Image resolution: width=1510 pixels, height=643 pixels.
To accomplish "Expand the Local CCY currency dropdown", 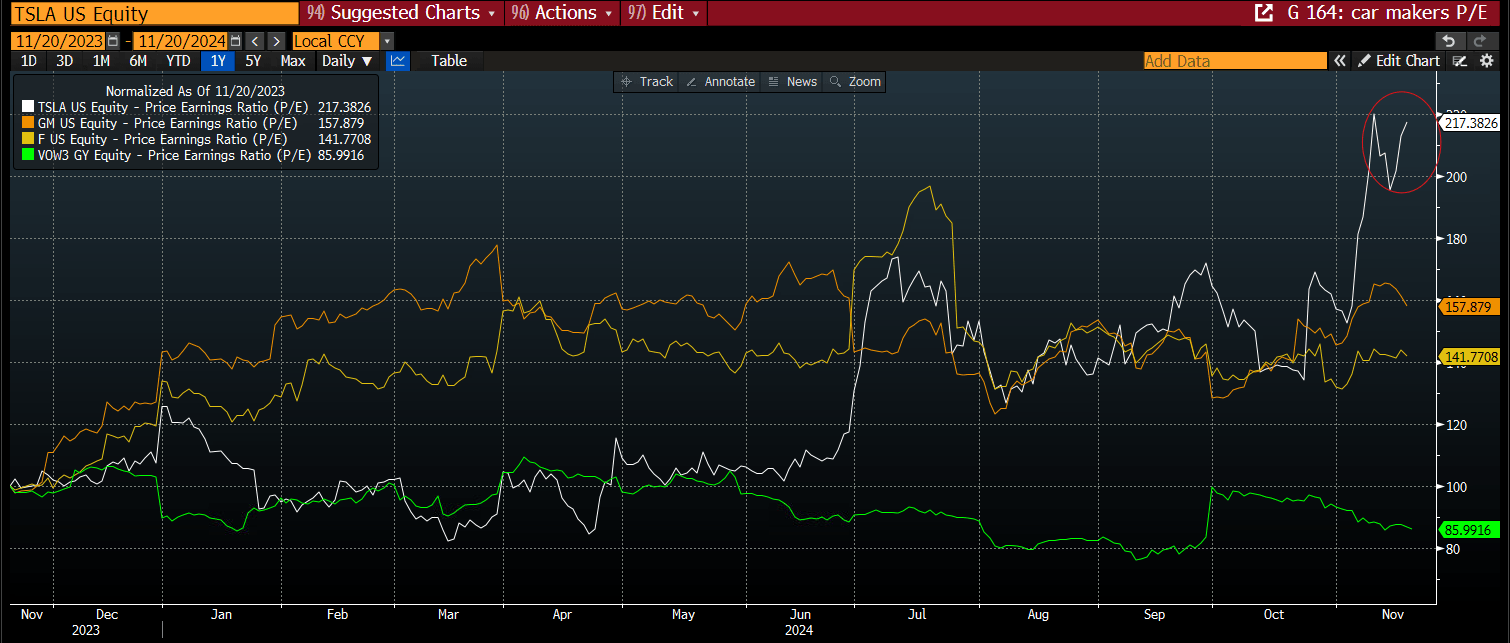I will point(388,41).
